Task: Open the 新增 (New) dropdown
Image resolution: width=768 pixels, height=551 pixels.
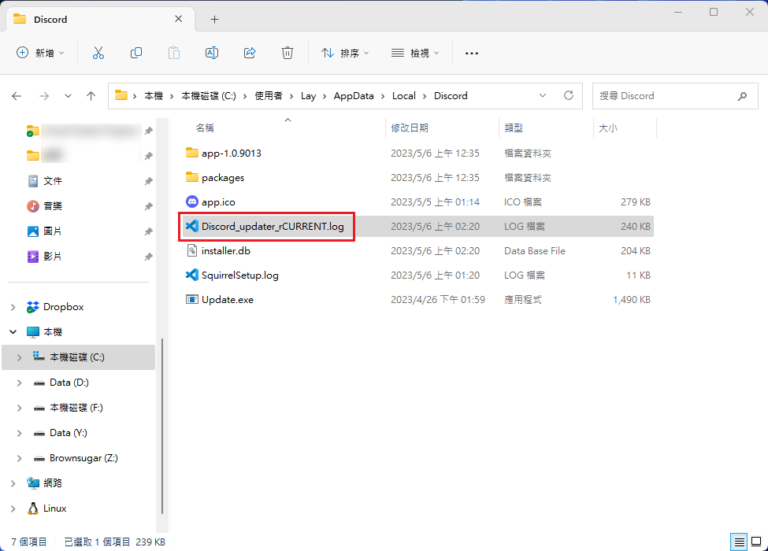Action: coord(40,53)
